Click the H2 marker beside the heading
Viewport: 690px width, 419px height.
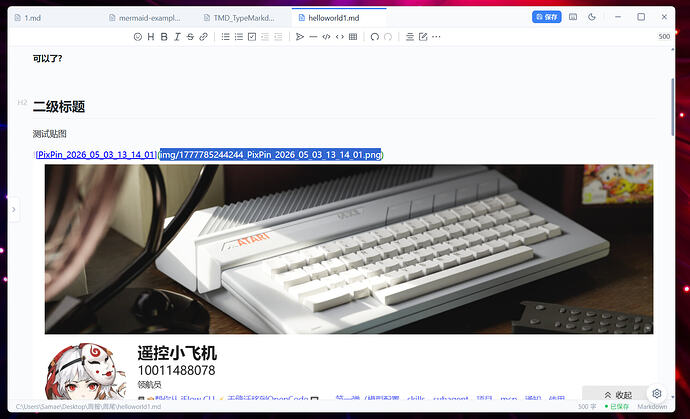pos(22,103)
